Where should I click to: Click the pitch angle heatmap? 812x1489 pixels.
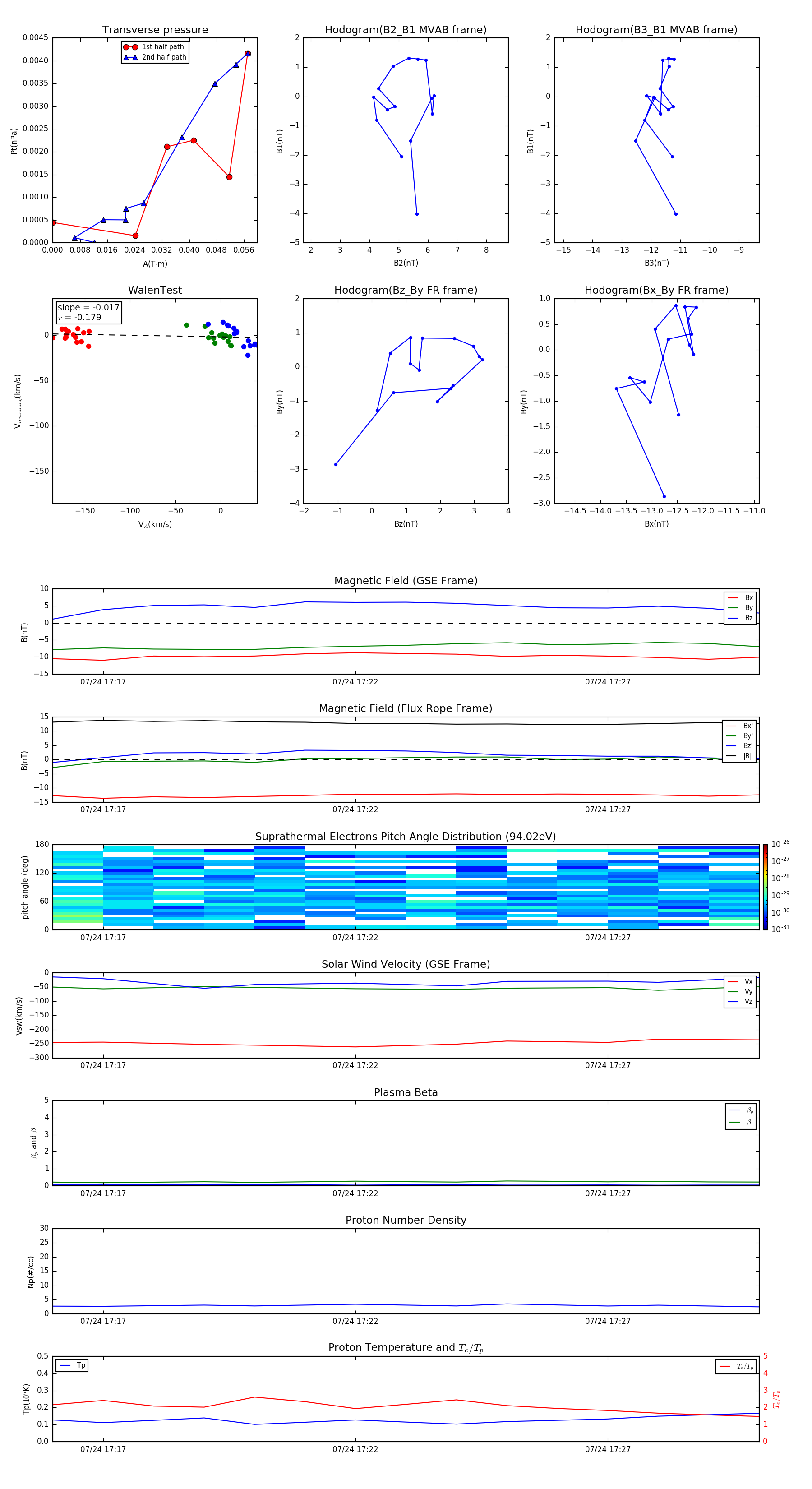click(x=406, y=887)
